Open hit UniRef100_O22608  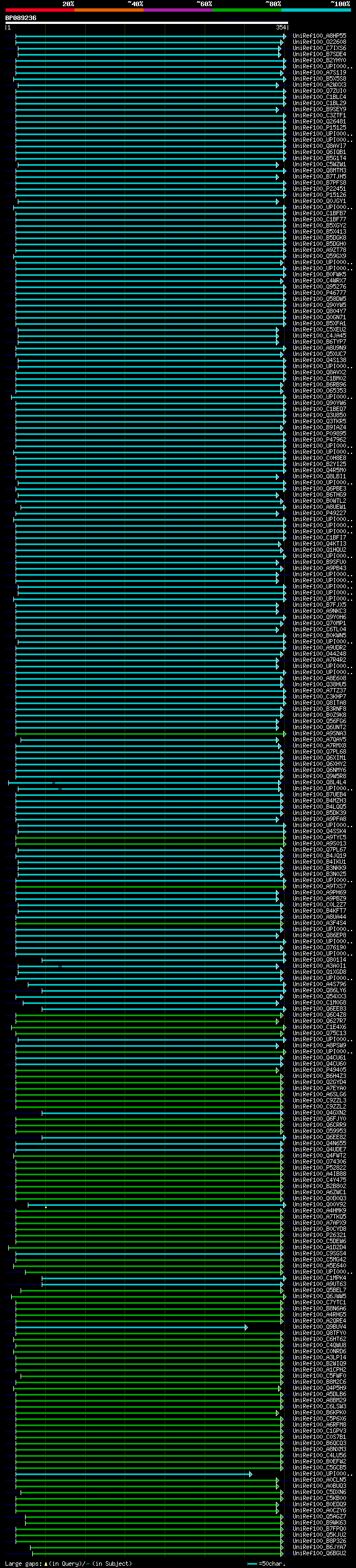(x=319, y=42)
